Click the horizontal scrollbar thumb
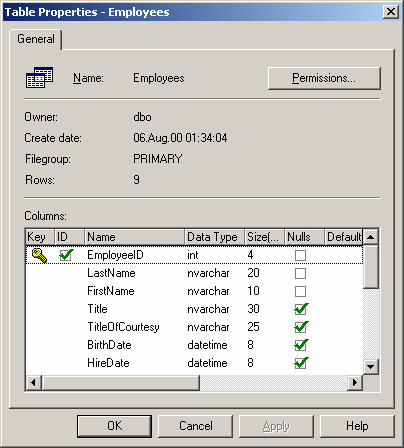The width and height of the screenshot is (404, 448). coord(121,382)
